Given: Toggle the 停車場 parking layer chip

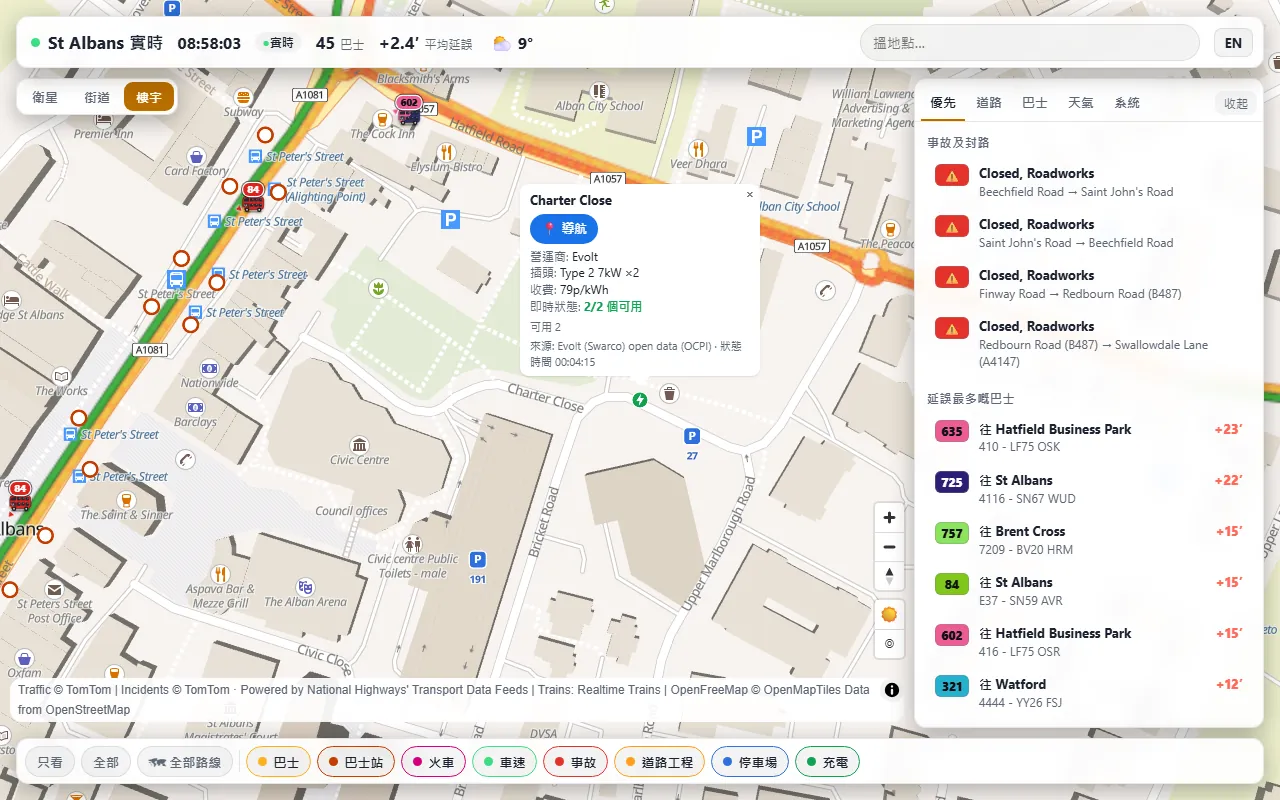Looking at the screenshot, I should click(750, 762).
